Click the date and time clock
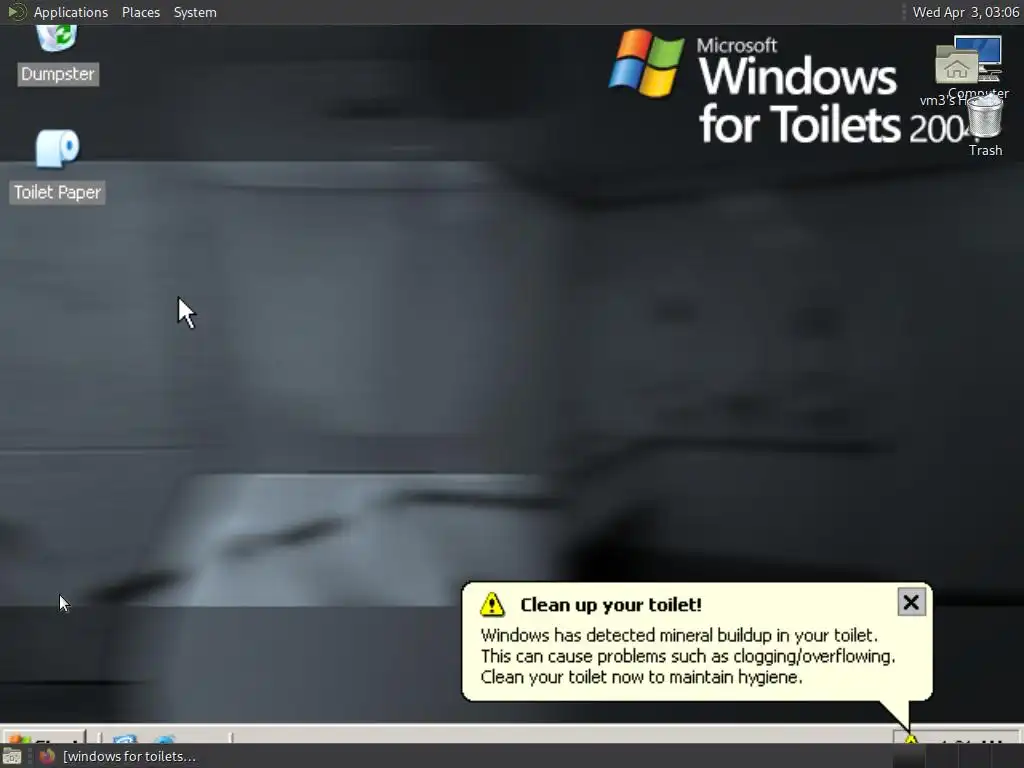Image resolution: width=1024 pixels, height=768 pixels. 965,12
